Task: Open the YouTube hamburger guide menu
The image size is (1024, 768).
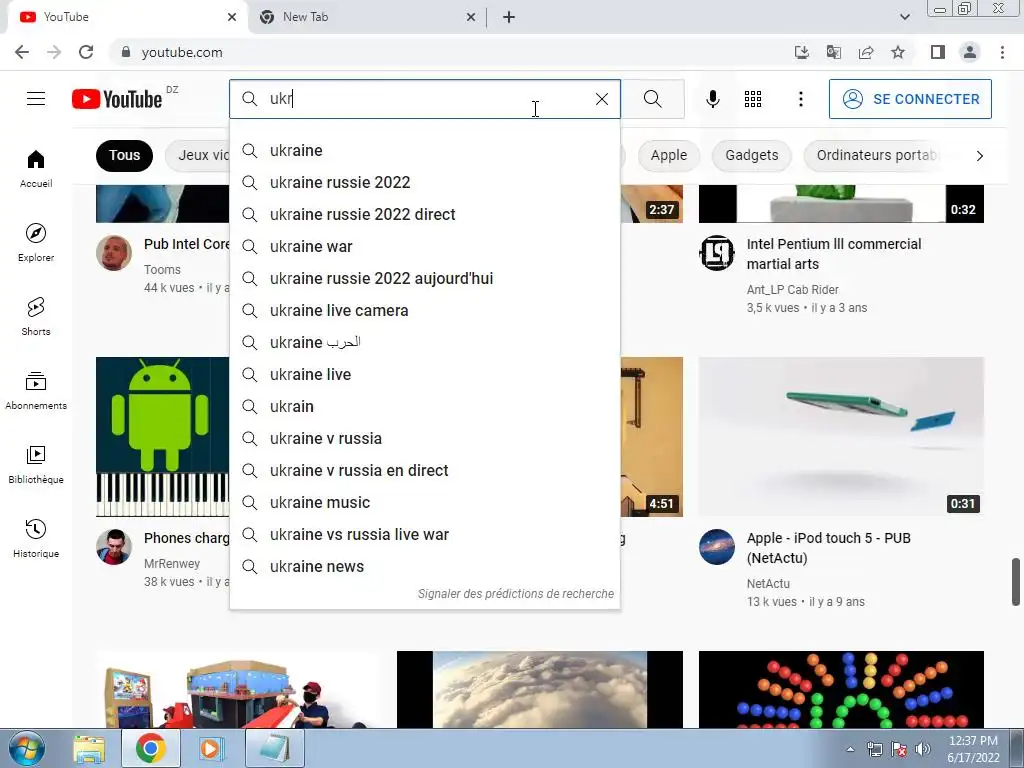Action: click(36, 99)
